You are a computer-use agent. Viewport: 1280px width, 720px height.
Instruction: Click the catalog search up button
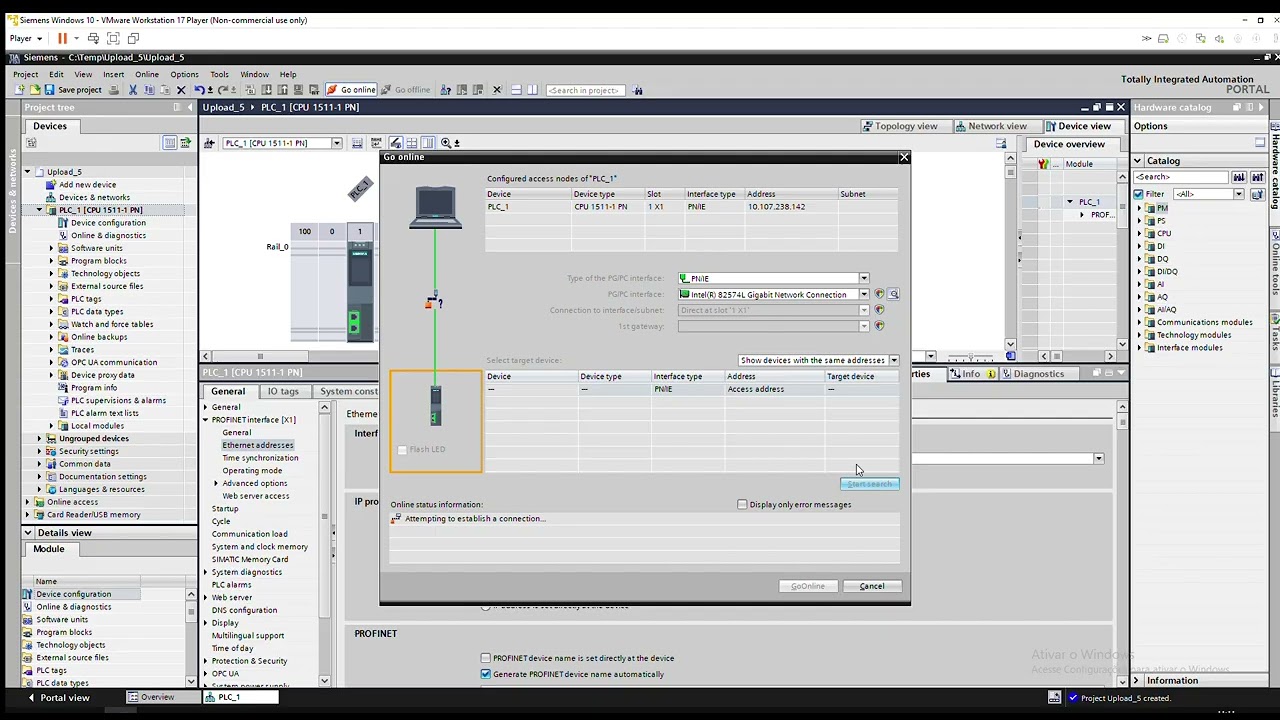[1257, 177]
